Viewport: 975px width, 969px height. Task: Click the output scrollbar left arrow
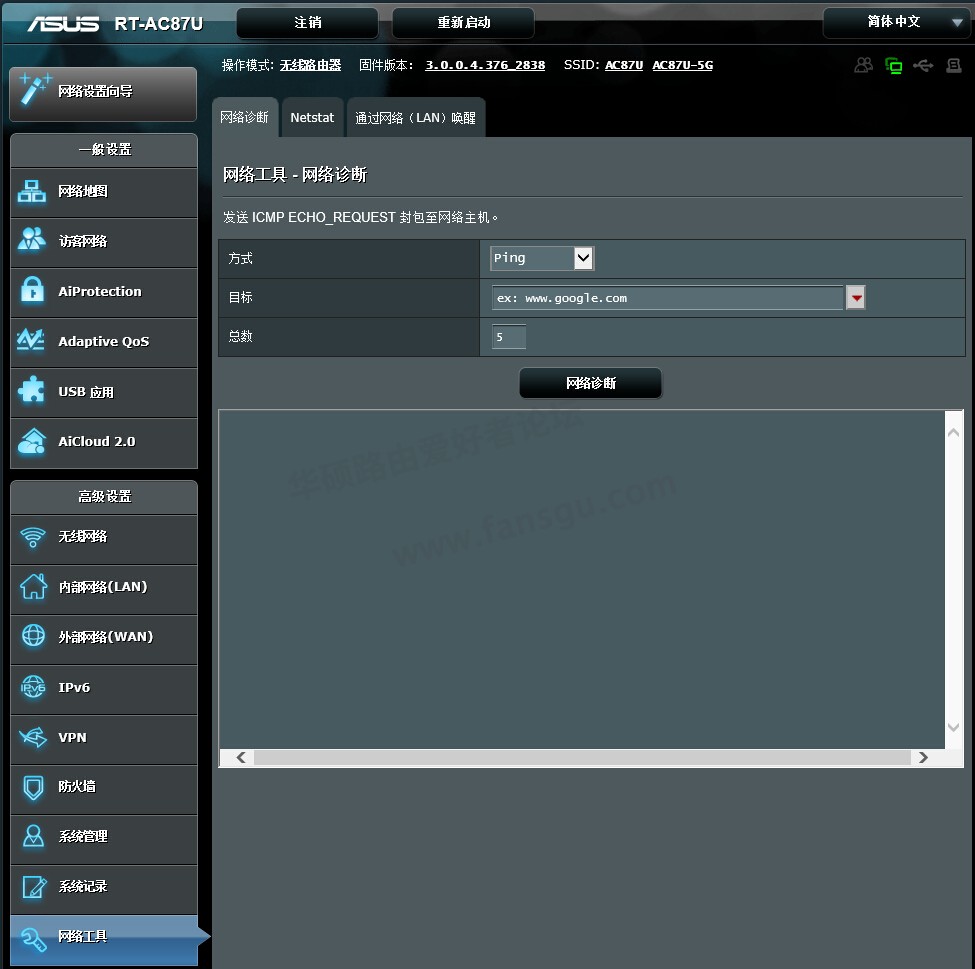tap(241, 758)
